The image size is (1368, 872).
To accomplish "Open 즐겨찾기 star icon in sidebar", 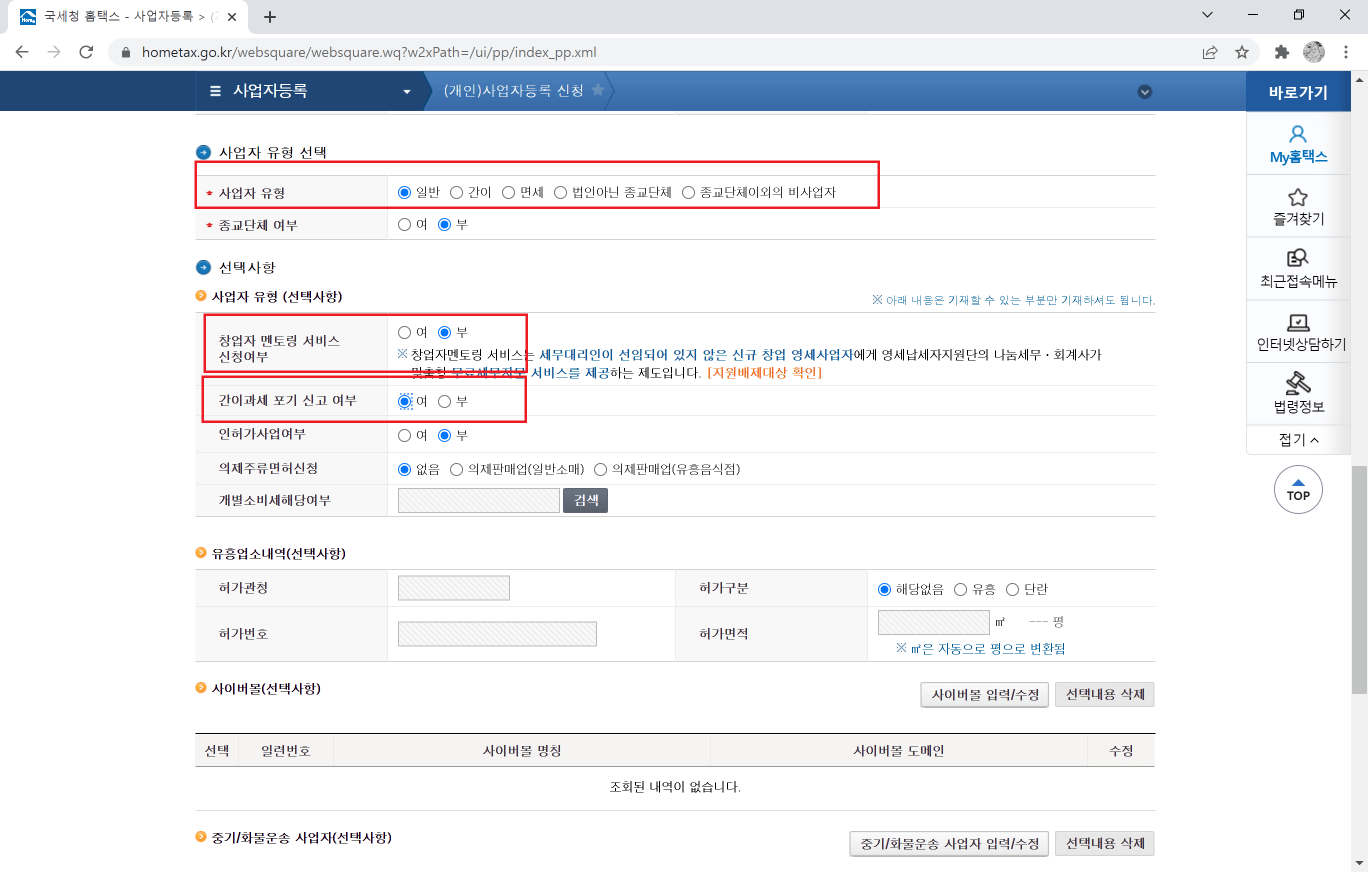I will coord(1298,197).
